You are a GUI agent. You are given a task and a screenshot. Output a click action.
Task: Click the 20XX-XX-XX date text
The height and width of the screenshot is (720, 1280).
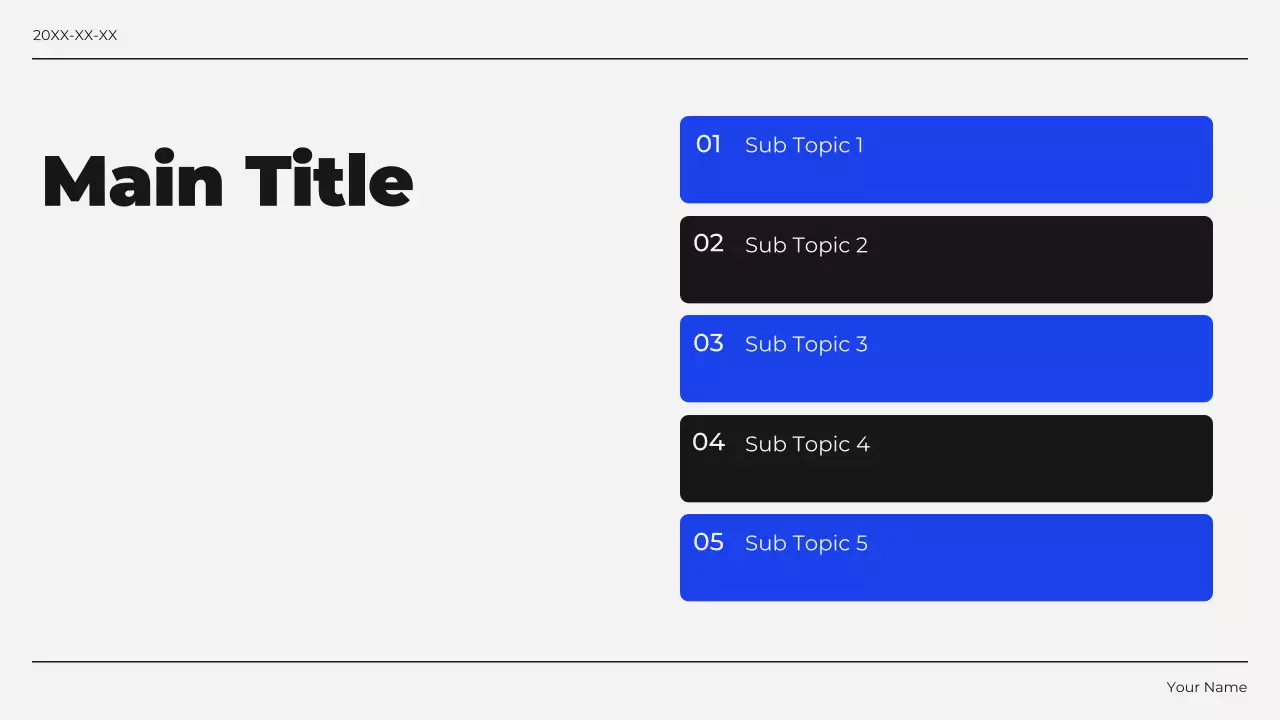(75, 35)
